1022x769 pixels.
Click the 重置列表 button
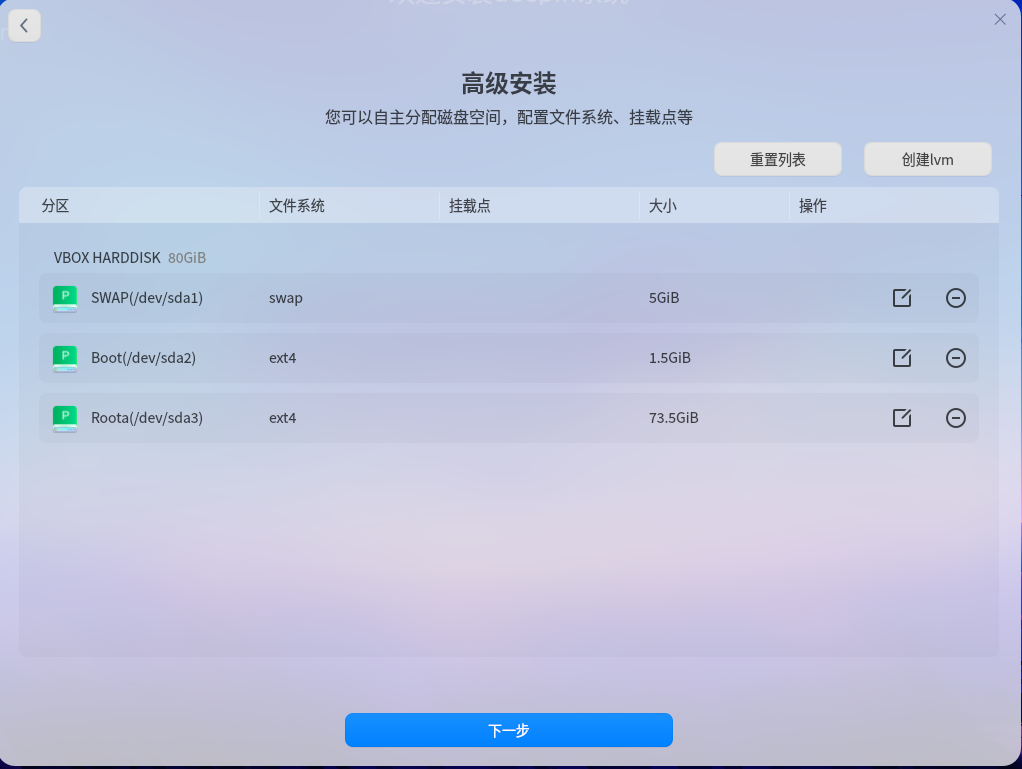tap(778, 159)
